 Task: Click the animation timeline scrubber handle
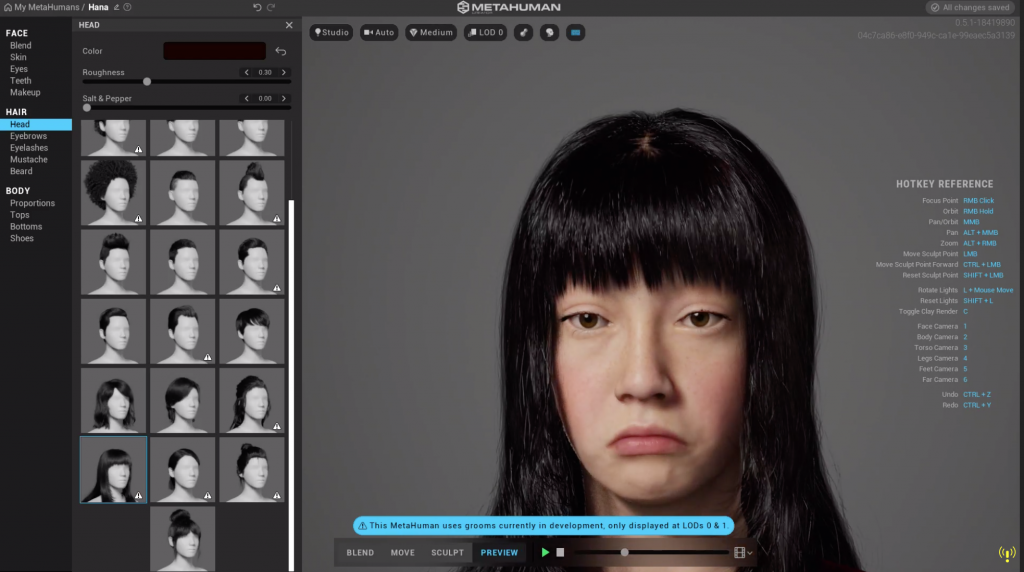tap(624, 552)
